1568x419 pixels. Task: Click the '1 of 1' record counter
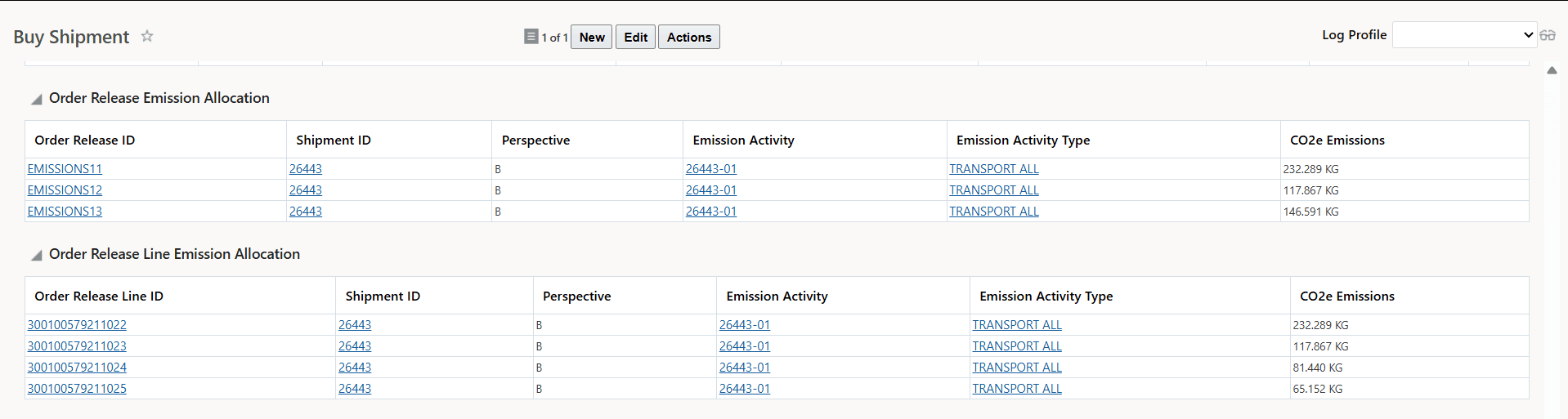pyautogui.click(x=554, y=38)
